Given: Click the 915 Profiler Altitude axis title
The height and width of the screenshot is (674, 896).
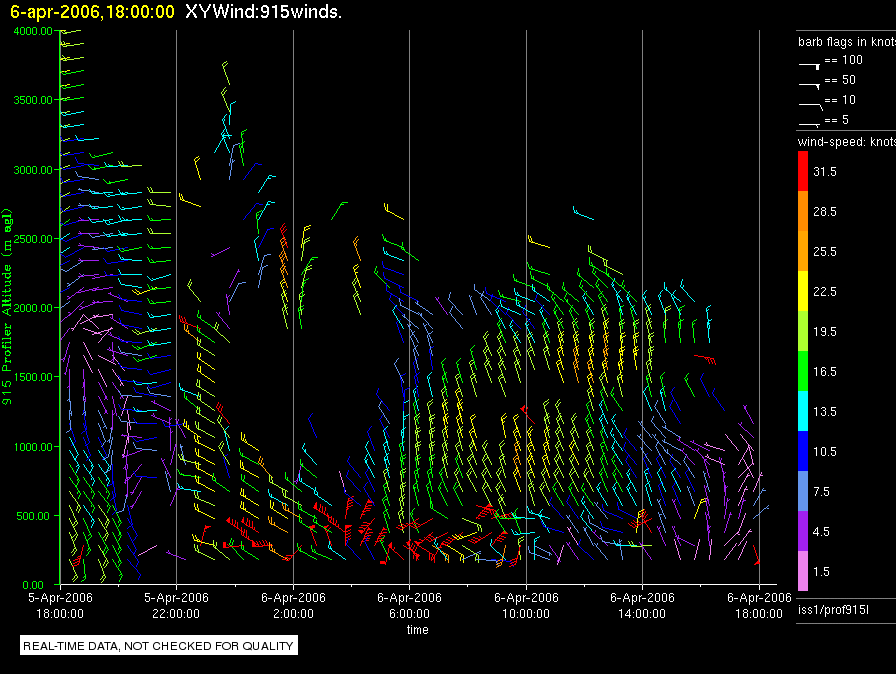Looking at the screenshot, I should click(7, 308).
